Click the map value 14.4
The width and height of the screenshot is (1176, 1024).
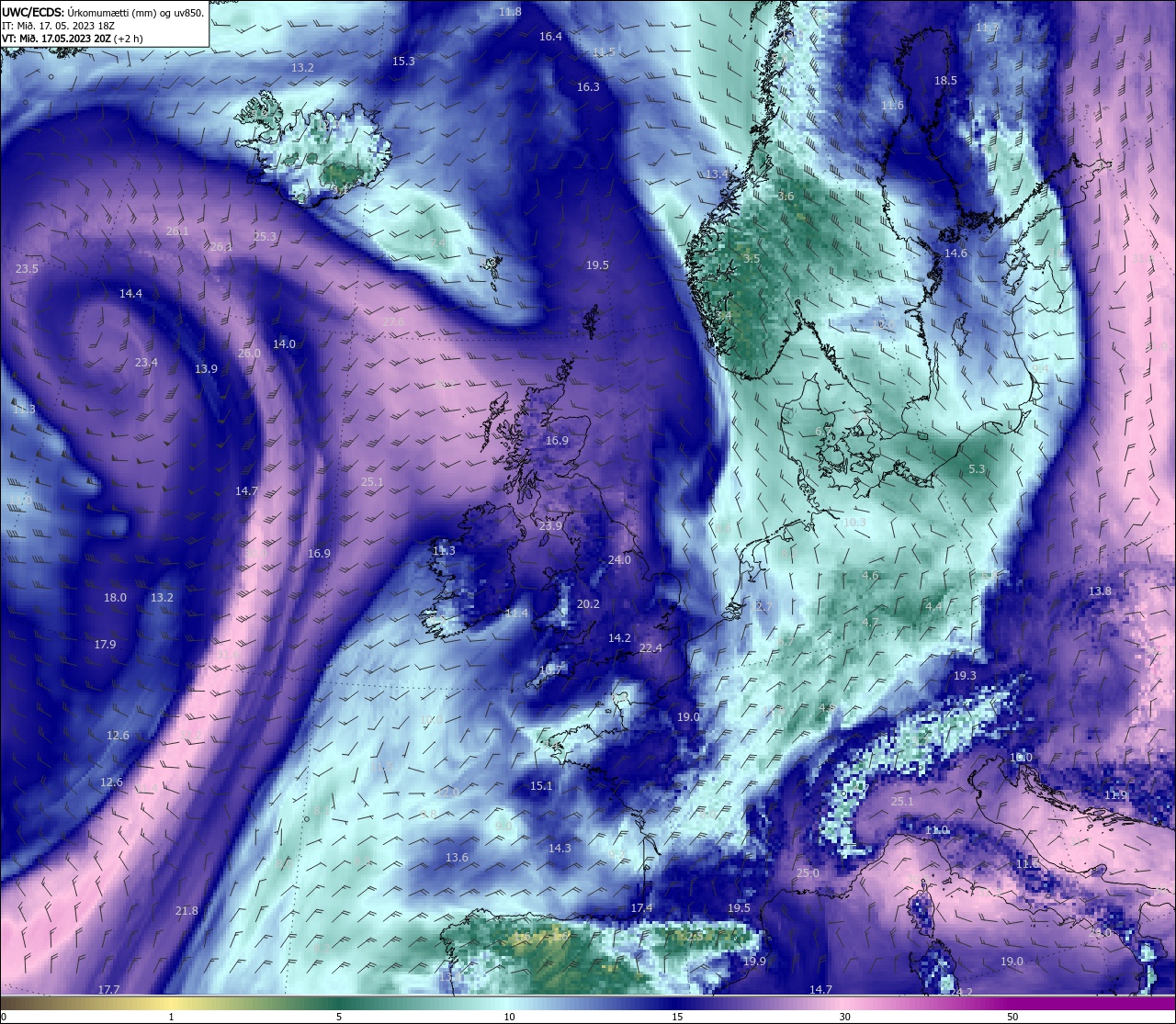(x=130, y=294)
